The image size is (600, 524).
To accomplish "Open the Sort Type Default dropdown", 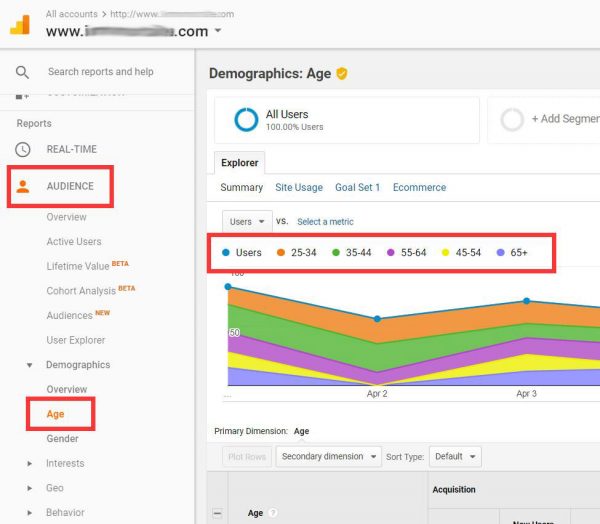I will pos(456,456).
